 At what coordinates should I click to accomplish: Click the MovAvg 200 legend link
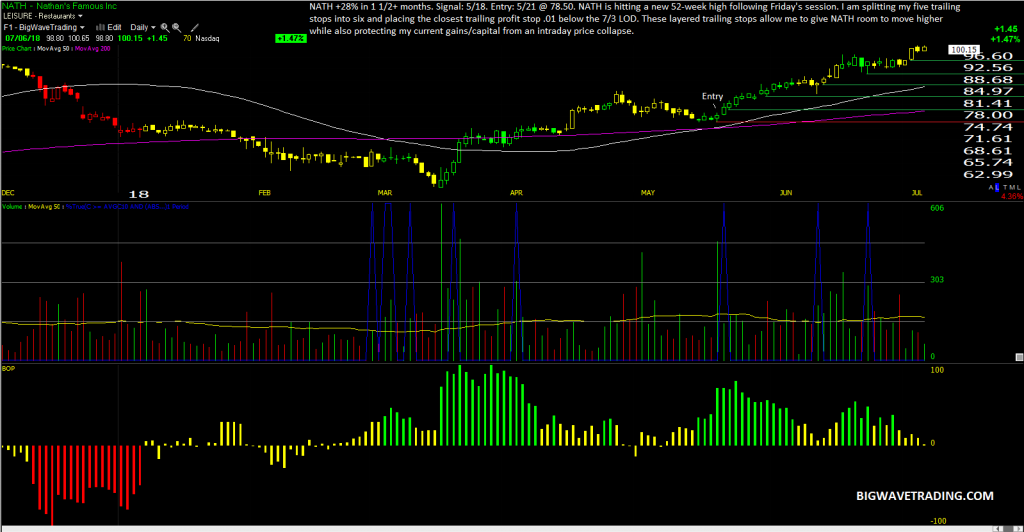point(93,48)
